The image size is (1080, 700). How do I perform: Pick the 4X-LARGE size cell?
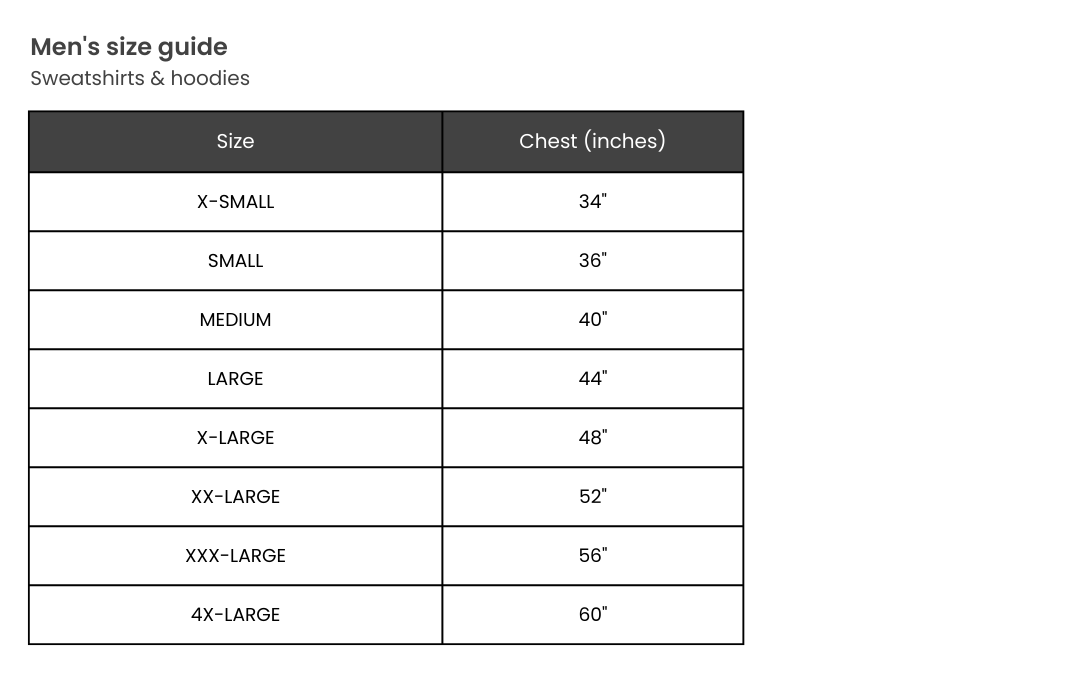pos(235,615)
